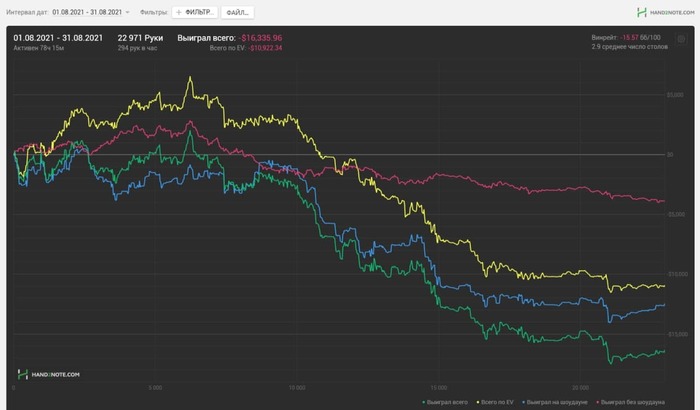The height and width of the screenshot is (410, 700).
Task: Open the ФАЙЛ menu button
Action: coord(238,12)
